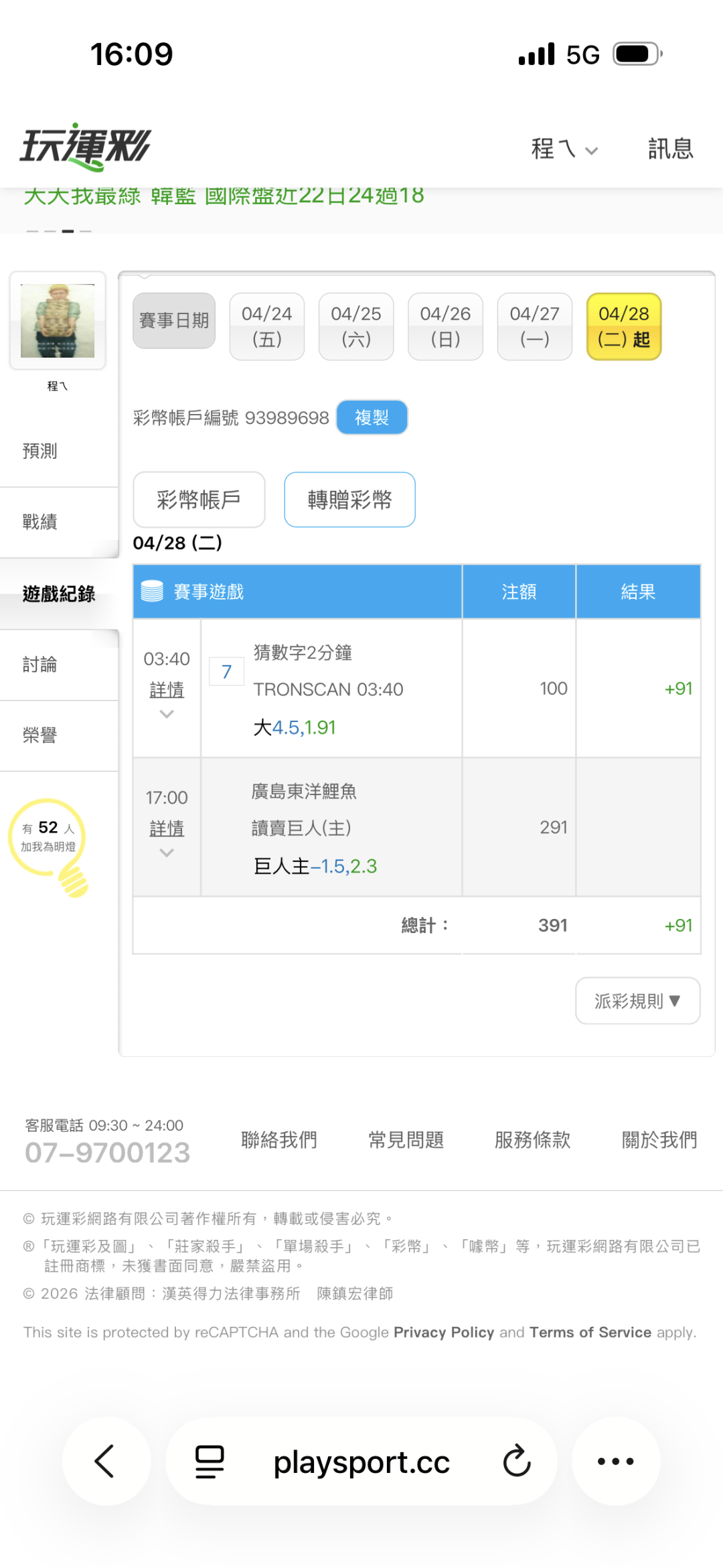Image resolution: width=723 pixels, height=1568 pixels.
Task: Reload the page with the refresh icon
Action: click(x=517, y=1461)
